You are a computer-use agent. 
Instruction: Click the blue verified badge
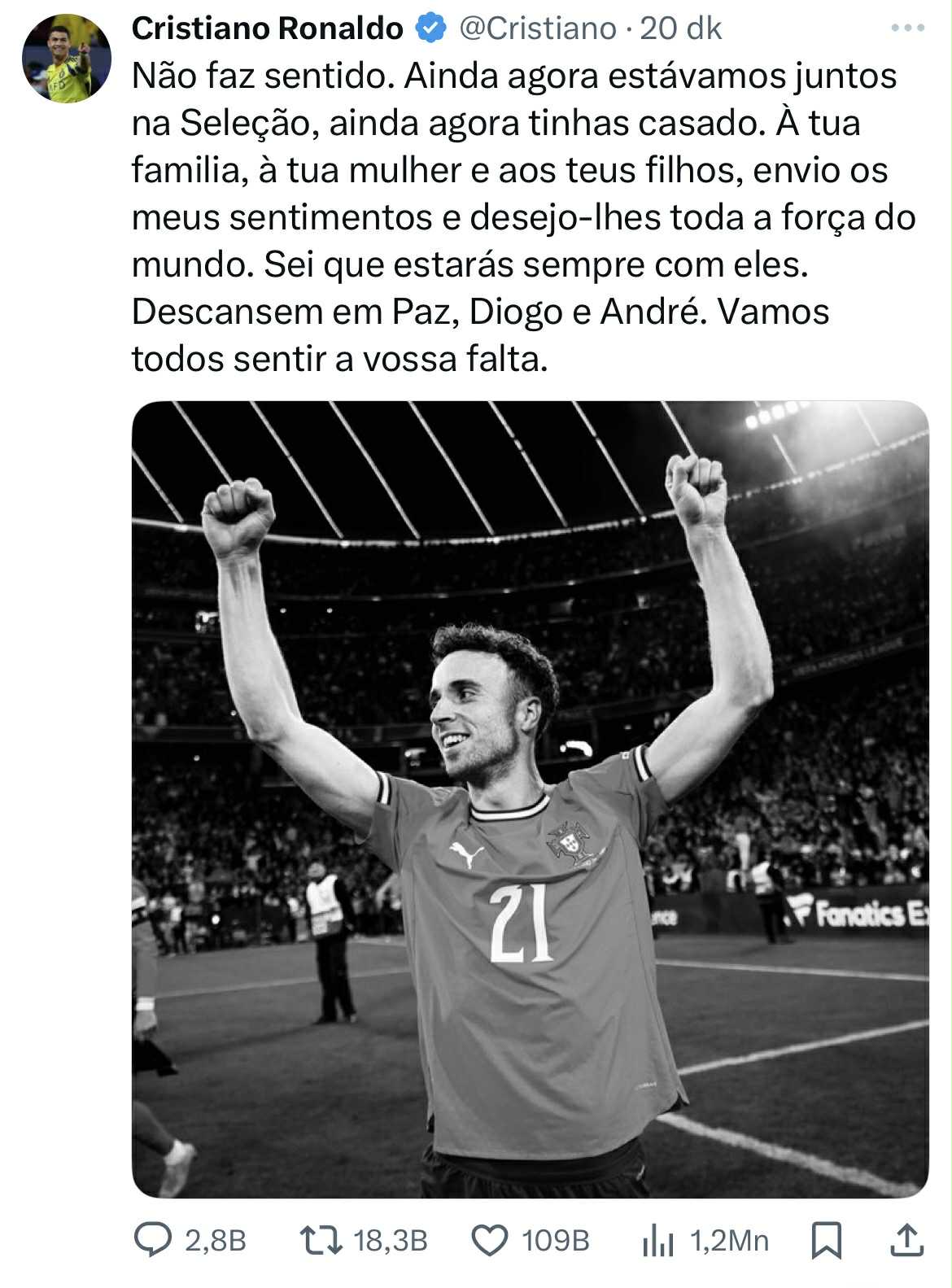pyautogui.click(x=430, y=28)
